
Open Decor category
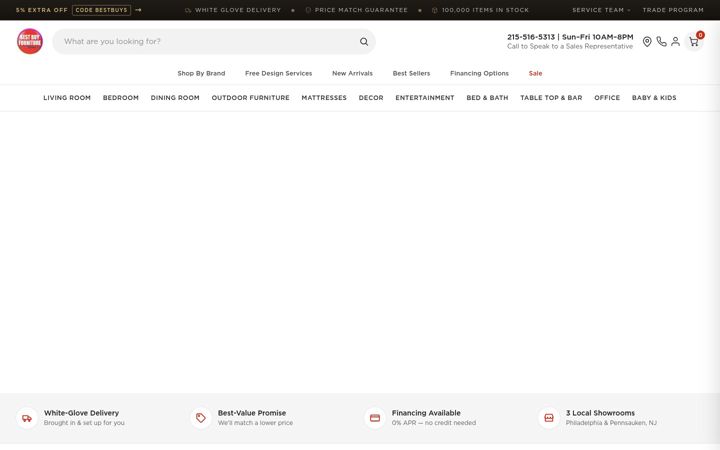pyautogui.click(x=371, y=98)
